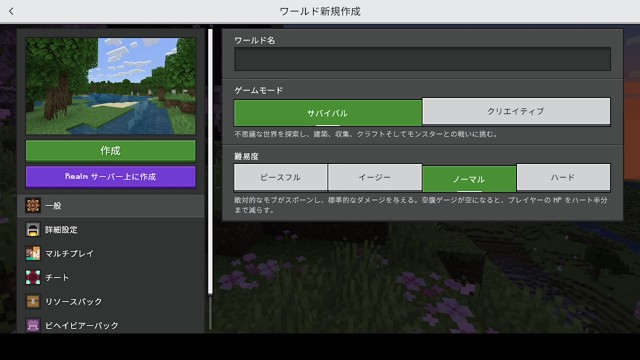The image size is (640, 360).
Task: Open the マルチプレイ settings tab
Action: (x=69, y=253)
